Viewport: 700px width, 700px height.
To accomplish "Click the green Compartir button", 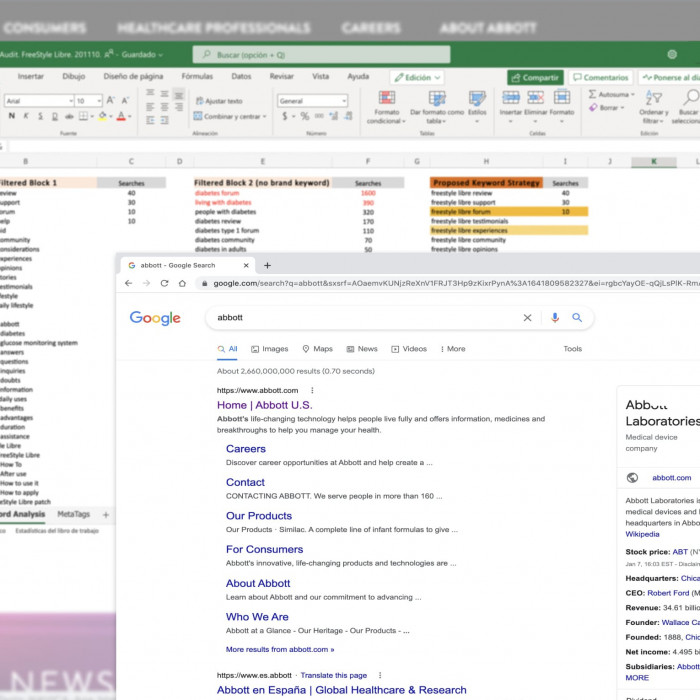I will pos(535,77).
